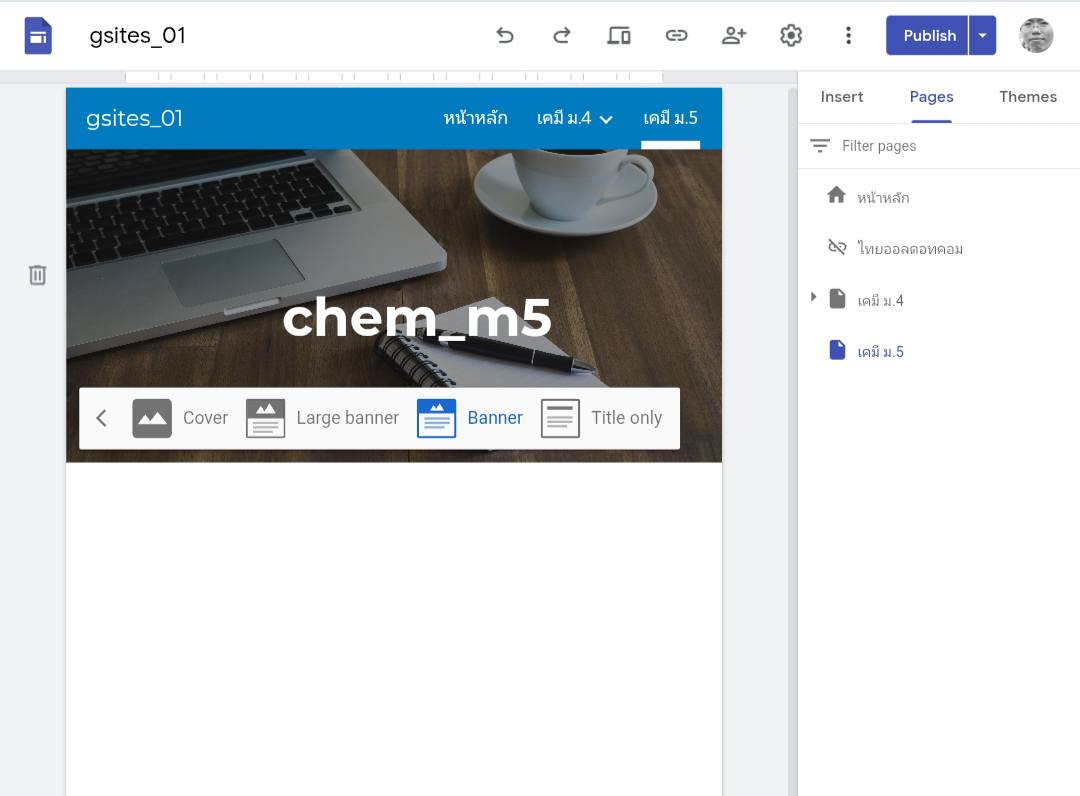Open Google Sites home logo

pyautogui.click(x=38, y=36)
